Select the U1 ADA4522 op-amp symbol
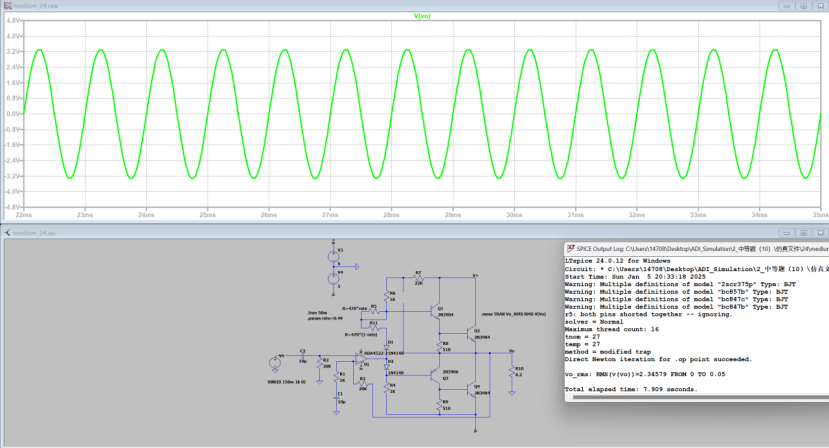This screenshot has height=448, width=829. click(x=361, y=359)
